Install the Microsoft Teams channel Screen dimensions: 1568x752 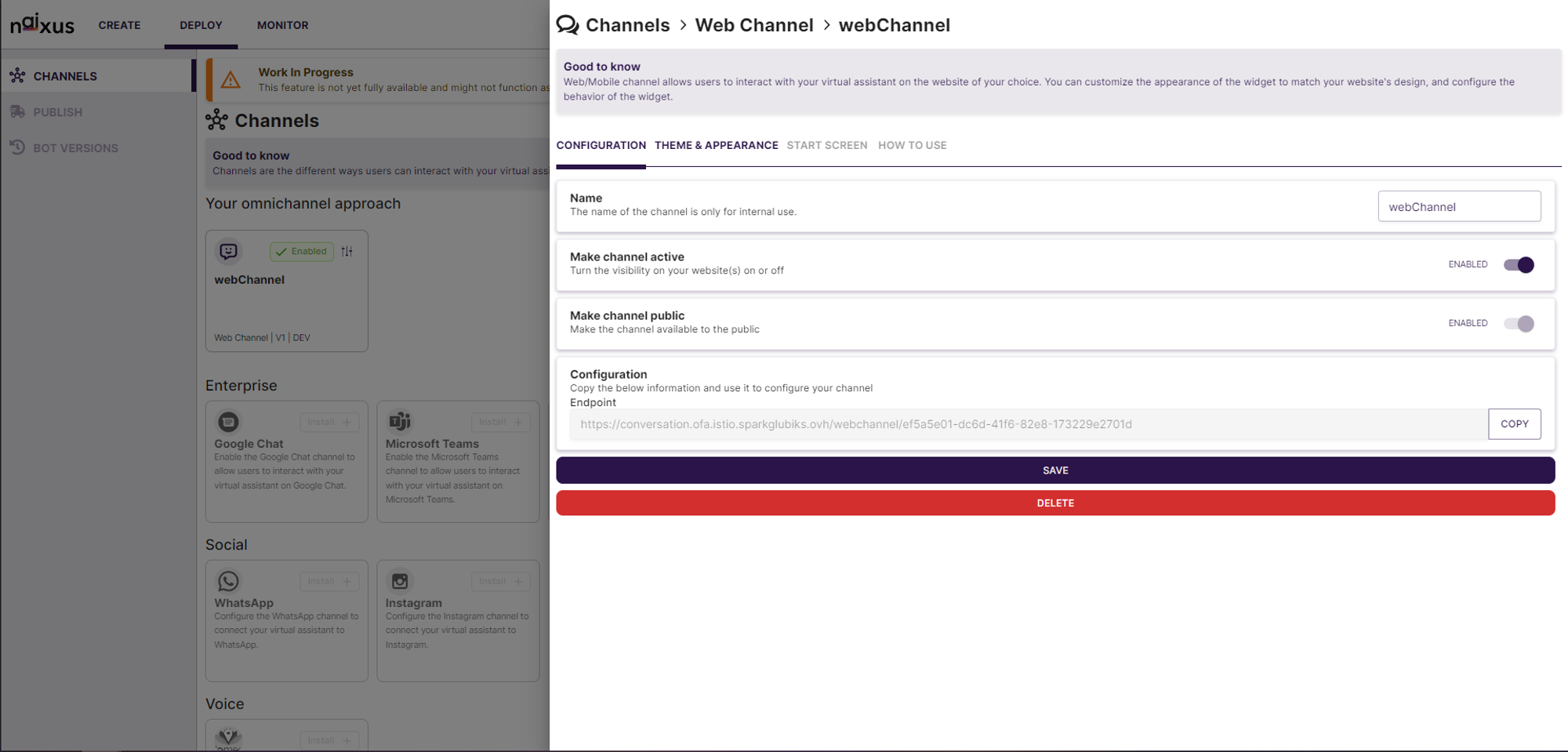[x=501, y=422]
